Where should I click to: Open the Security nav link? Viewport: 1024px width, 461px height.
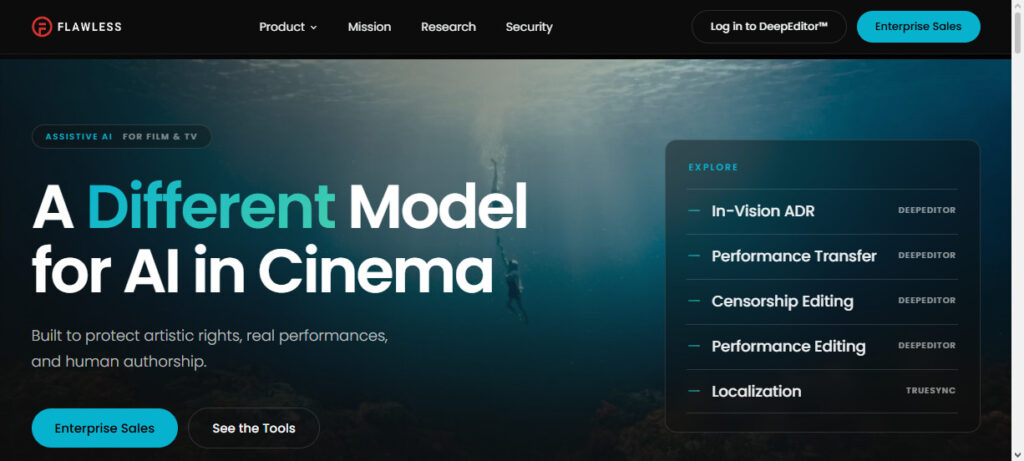pyautogui.click(x=529, y=27)
